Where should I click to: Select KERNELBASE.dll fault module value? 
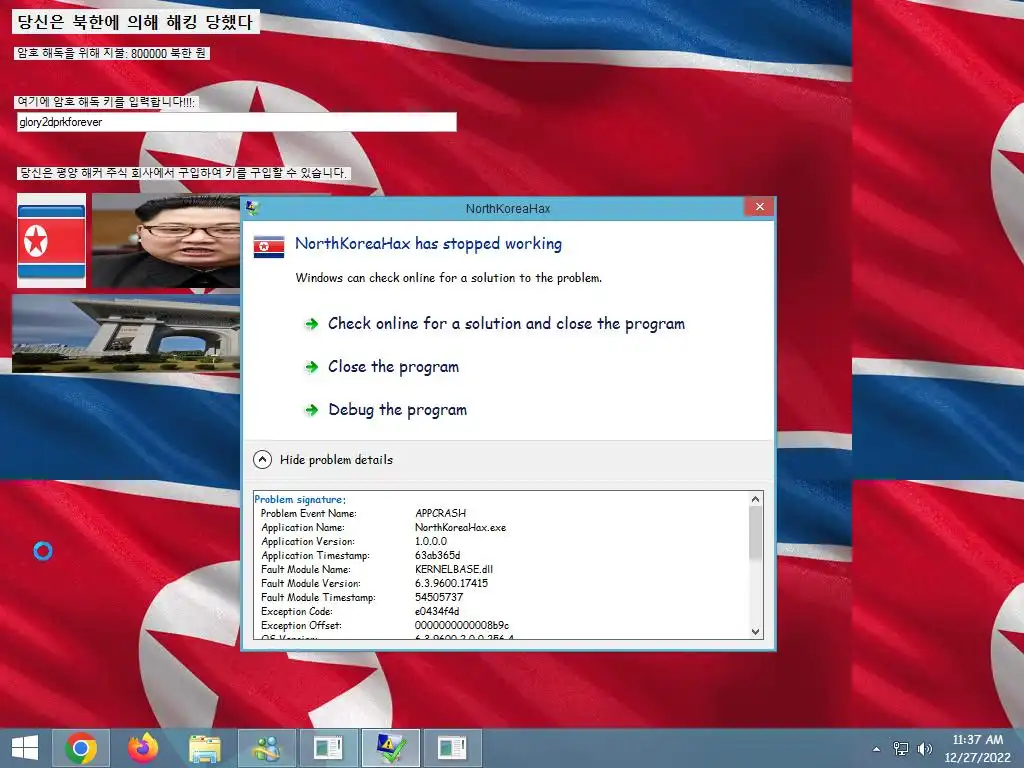454,569
